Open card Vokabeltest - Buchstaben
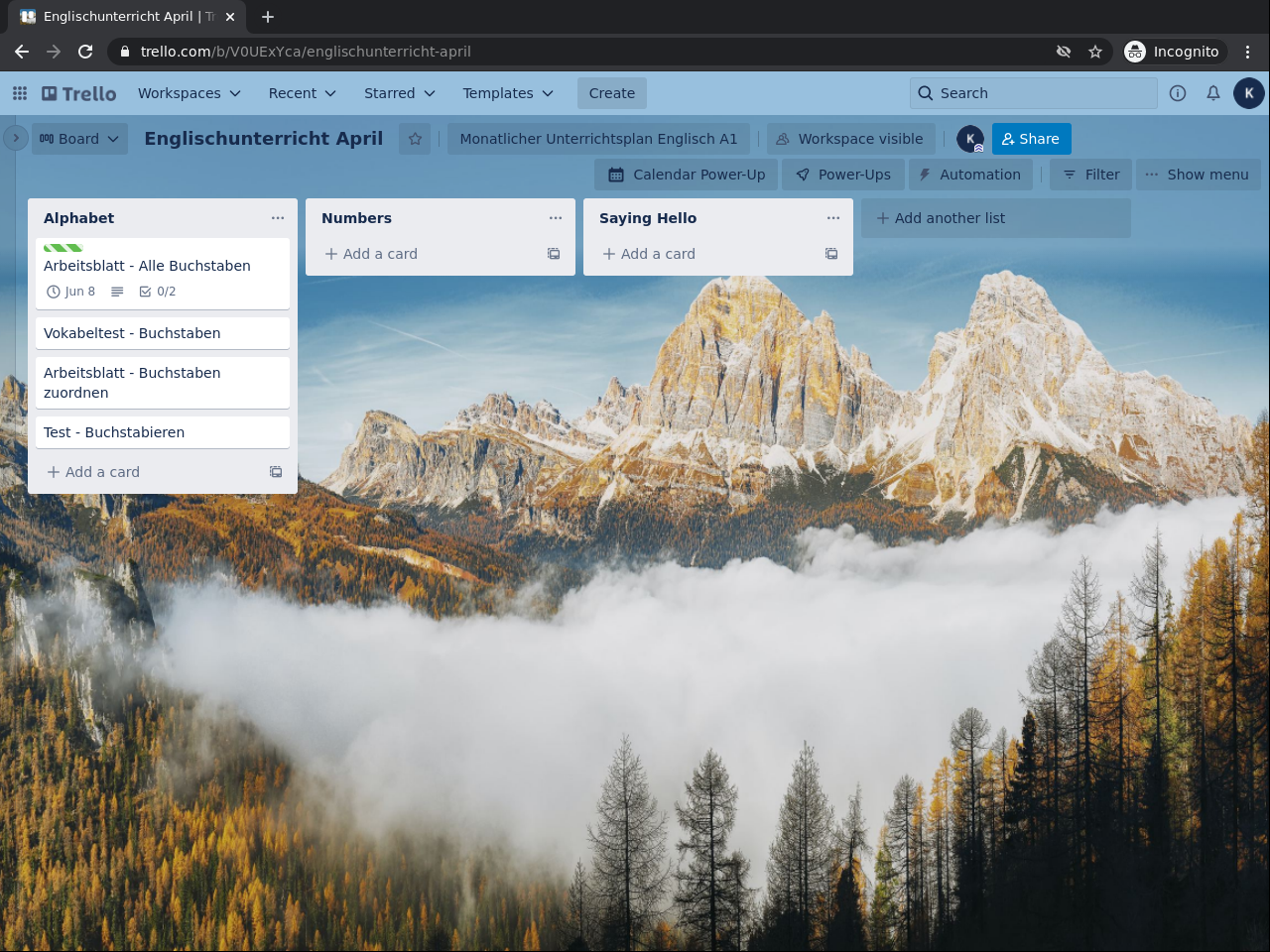Viewport: 1270px width, 952px height. tap(163, 333)
